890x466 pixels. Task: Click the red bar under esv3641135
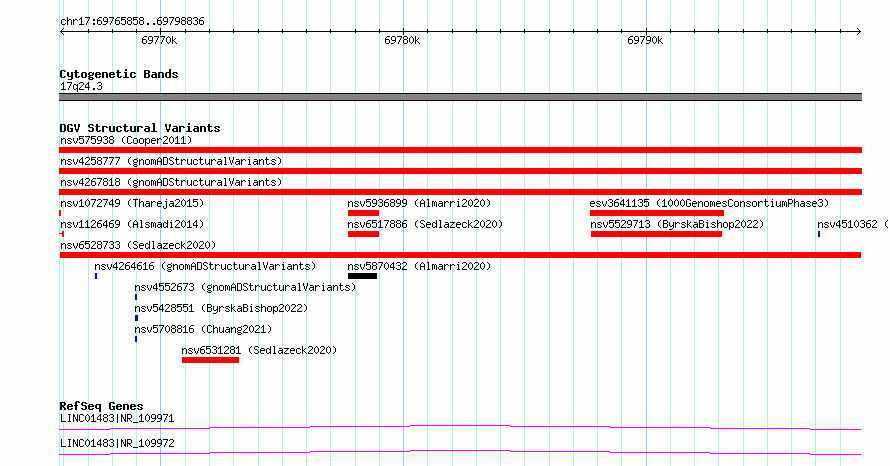point(657,213)
